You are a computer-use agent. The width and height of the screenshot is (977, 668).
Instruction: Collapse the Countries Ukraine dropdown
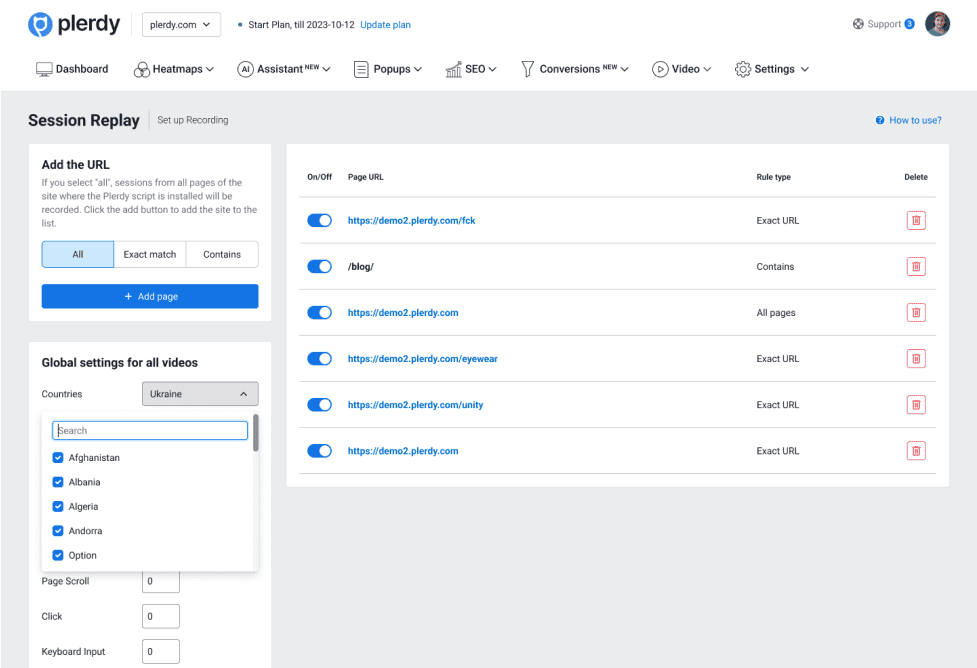pyautogui.click(x=200, y=394)
